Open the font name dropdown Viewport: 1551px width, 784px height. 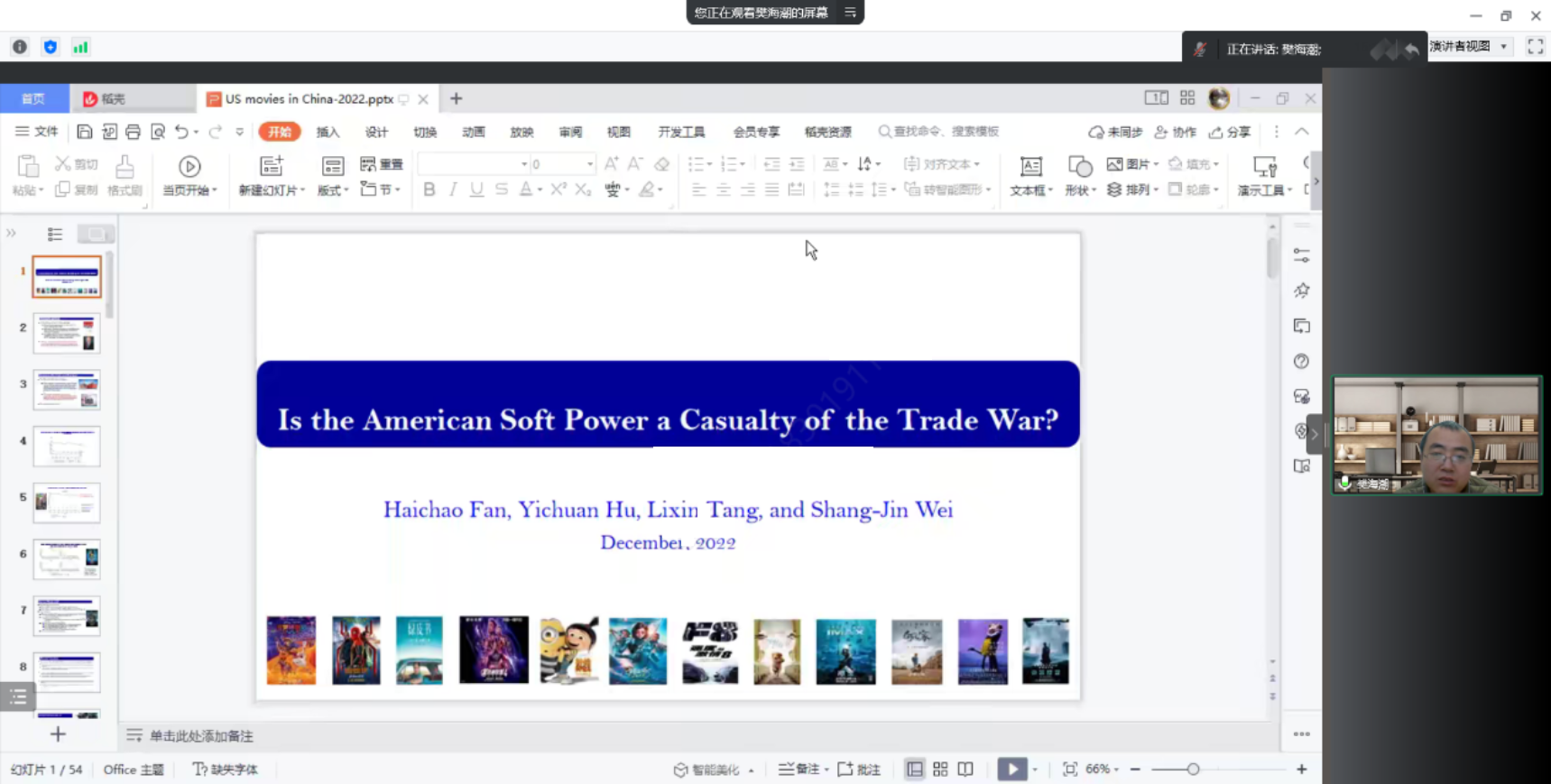[x=524, y=164]
